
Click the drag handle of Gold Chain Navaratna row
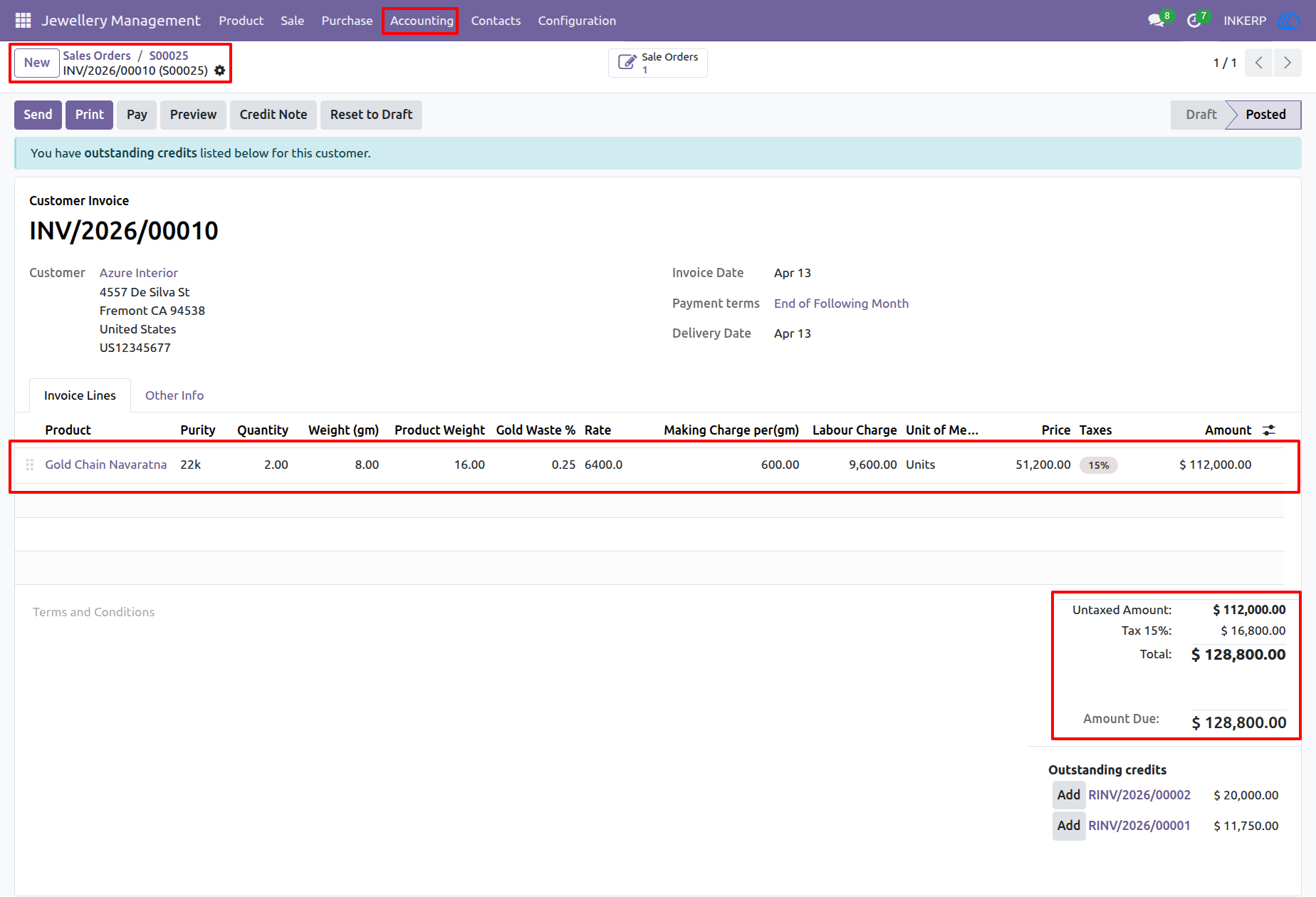click(x=30, y=465)
